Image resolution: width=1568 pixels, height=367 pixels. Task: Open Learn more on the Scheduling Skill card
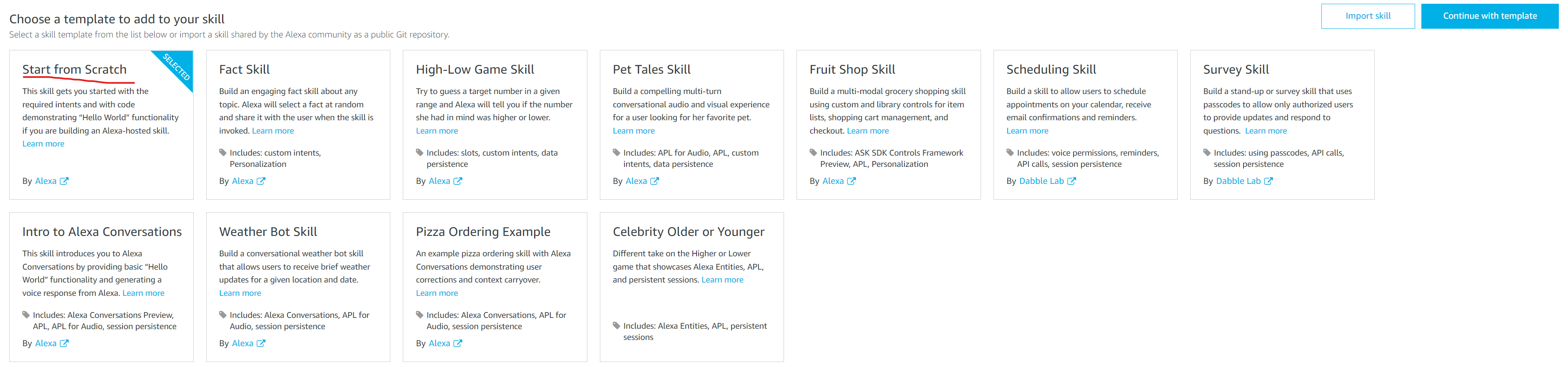coord(1027,130)
